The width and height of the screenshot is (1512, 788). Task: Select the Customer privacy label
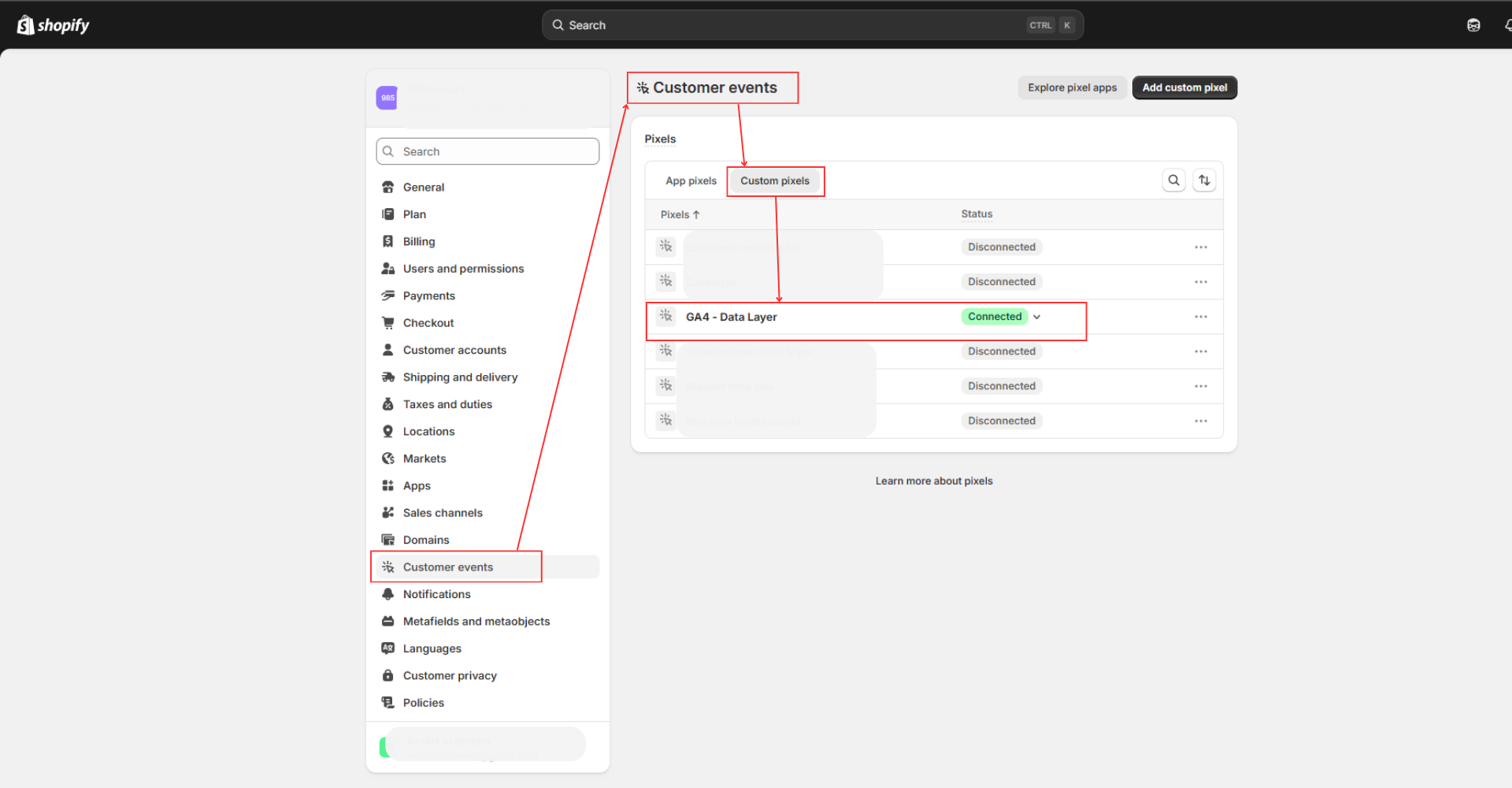click(x=450, y=676)
